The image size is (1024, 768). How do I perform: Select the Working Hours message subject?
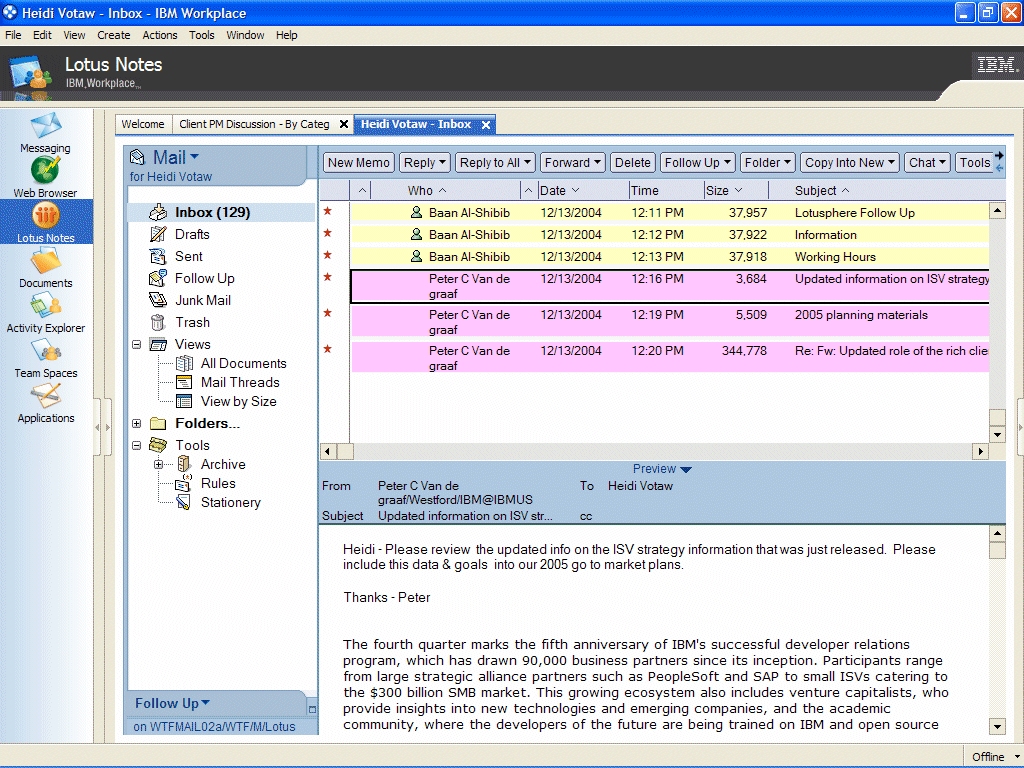click(835, 257)
